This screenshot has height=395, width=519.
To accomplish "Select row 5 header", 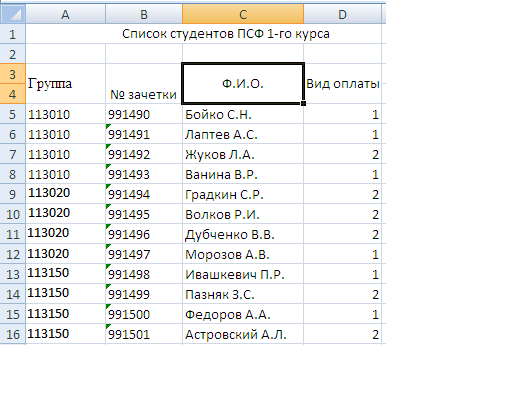I will pyautogui.click(x=13, y=114).
